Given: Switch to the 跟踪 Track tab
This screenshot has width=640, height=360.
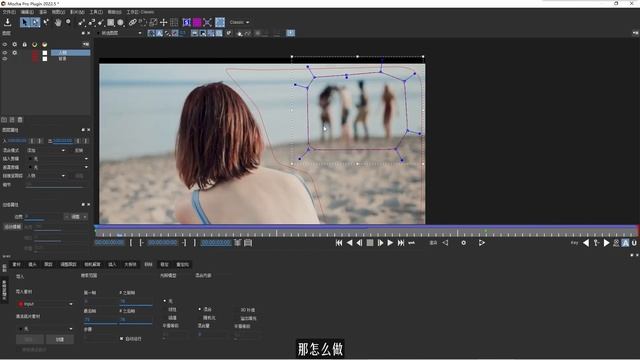Looking at the screenshot, I should (48, 264).
